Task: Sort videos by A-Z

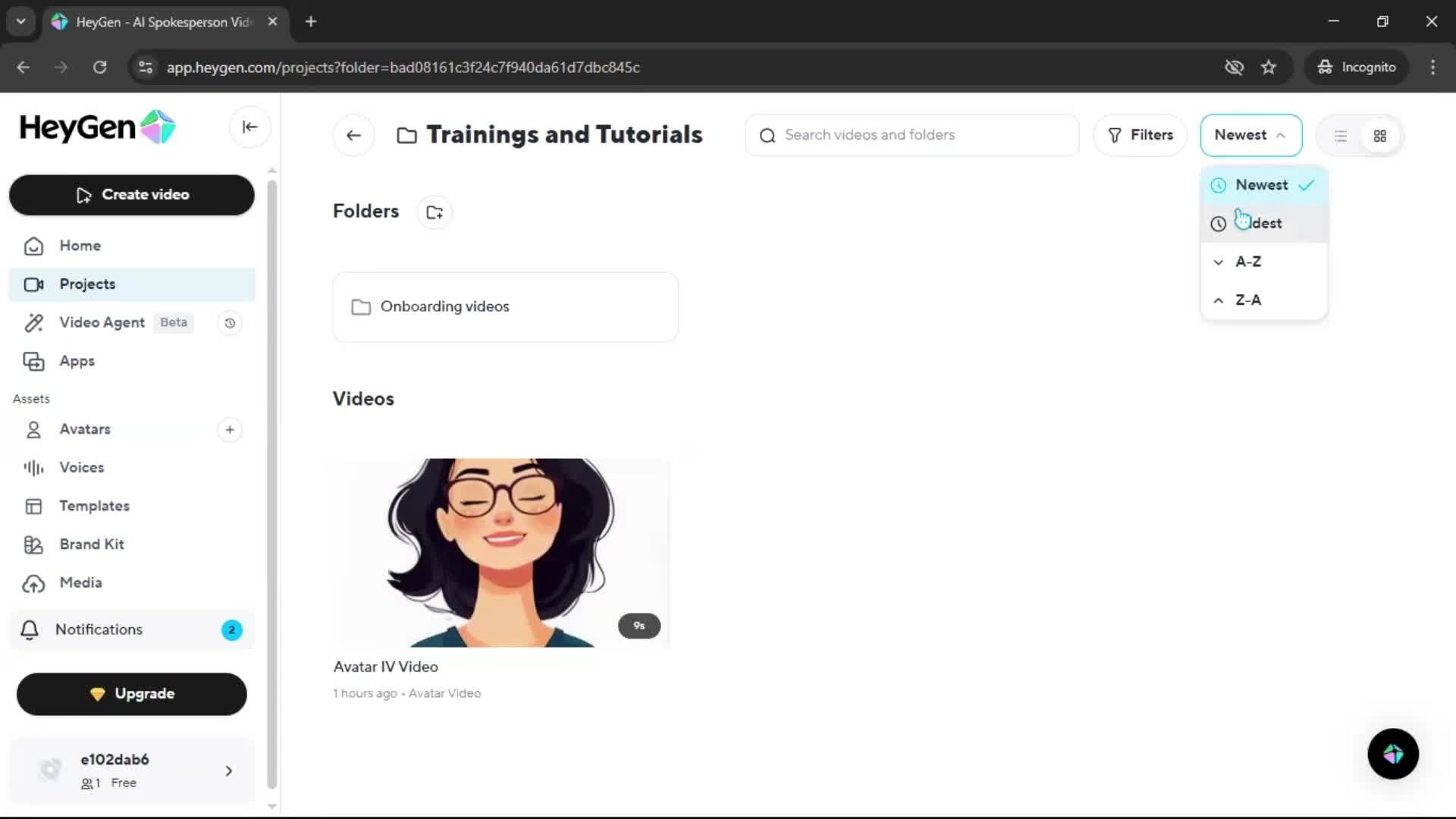Action: pyautogui.click(x=1248, y=262)
